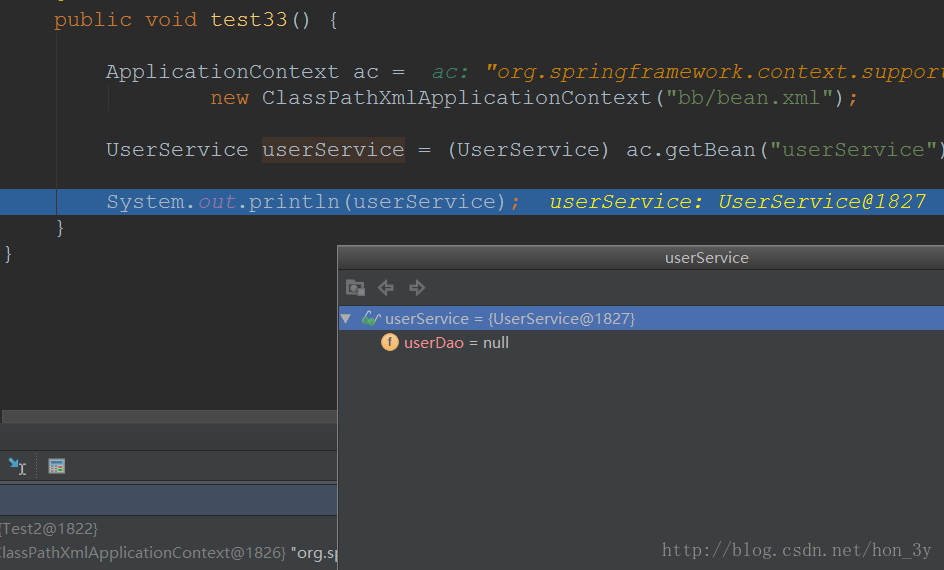Select the userService = {UserService@1827} row
944x570 pixels.
coord(641,318)
